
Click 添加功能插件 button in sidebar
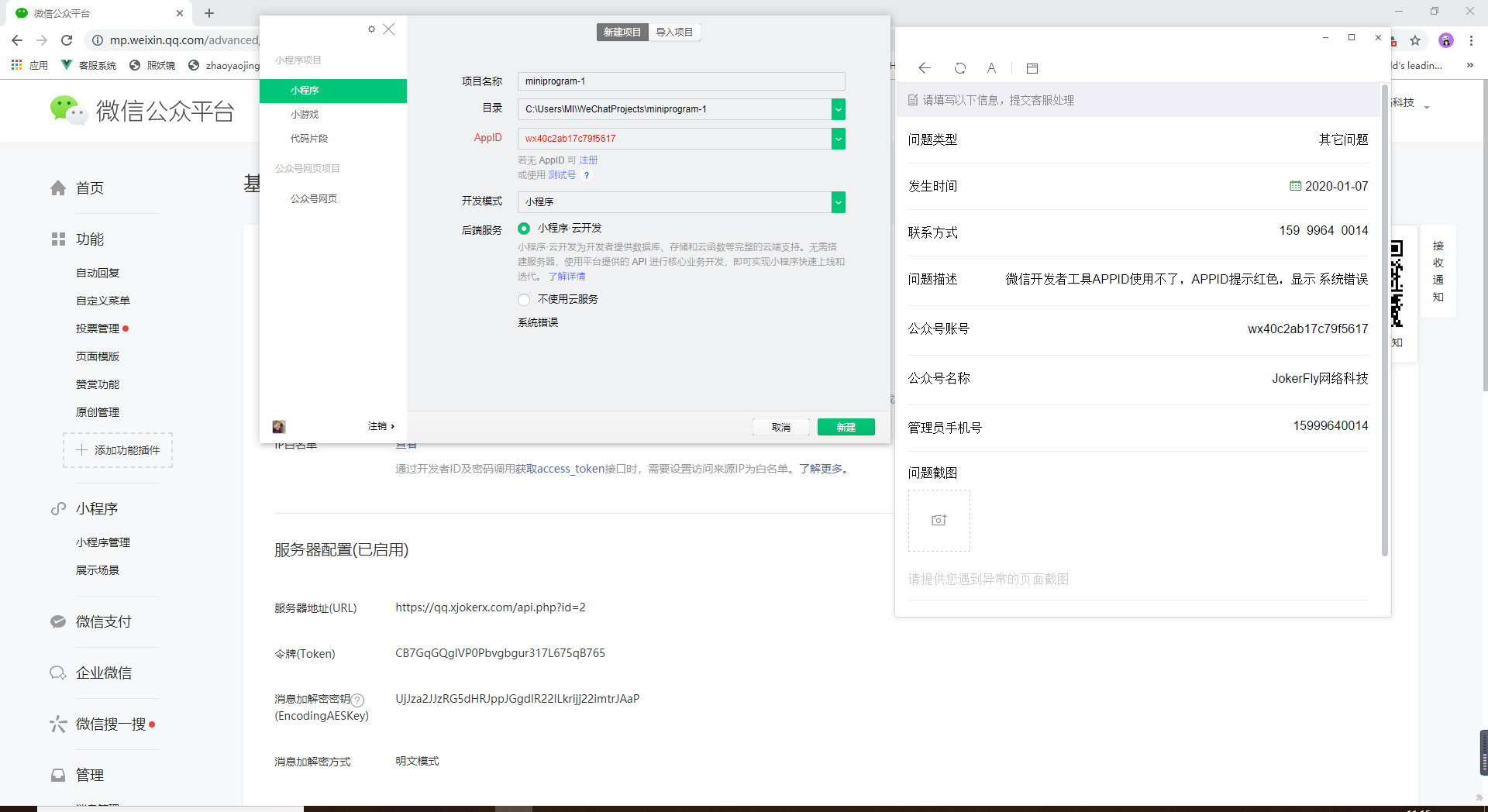pos(118,450)
